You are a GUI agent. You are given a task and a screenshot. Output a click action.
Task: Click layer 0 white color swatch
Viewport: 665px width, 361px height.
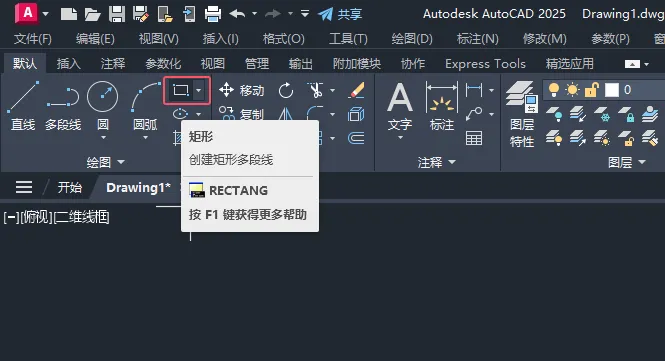point(612,90)
